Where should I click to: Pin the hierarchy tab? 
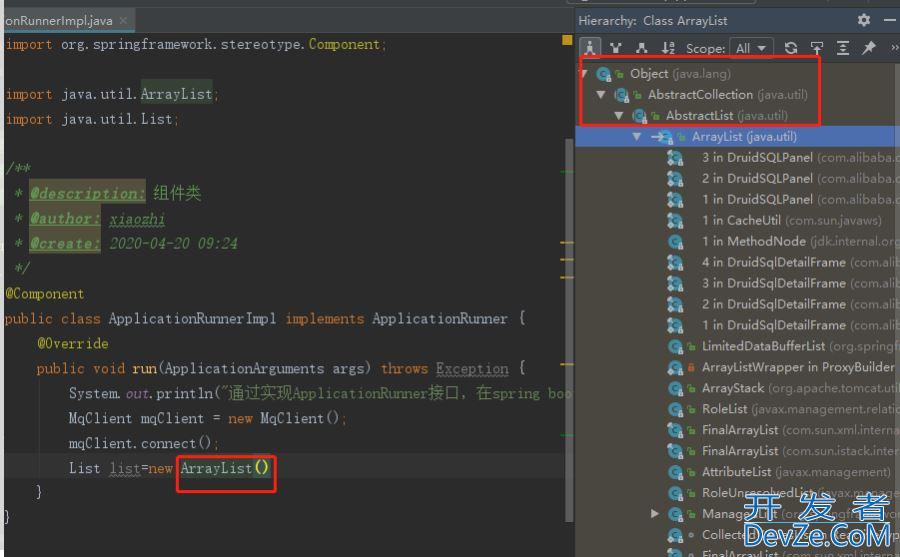pyautogui.click(x=868, y=48)
